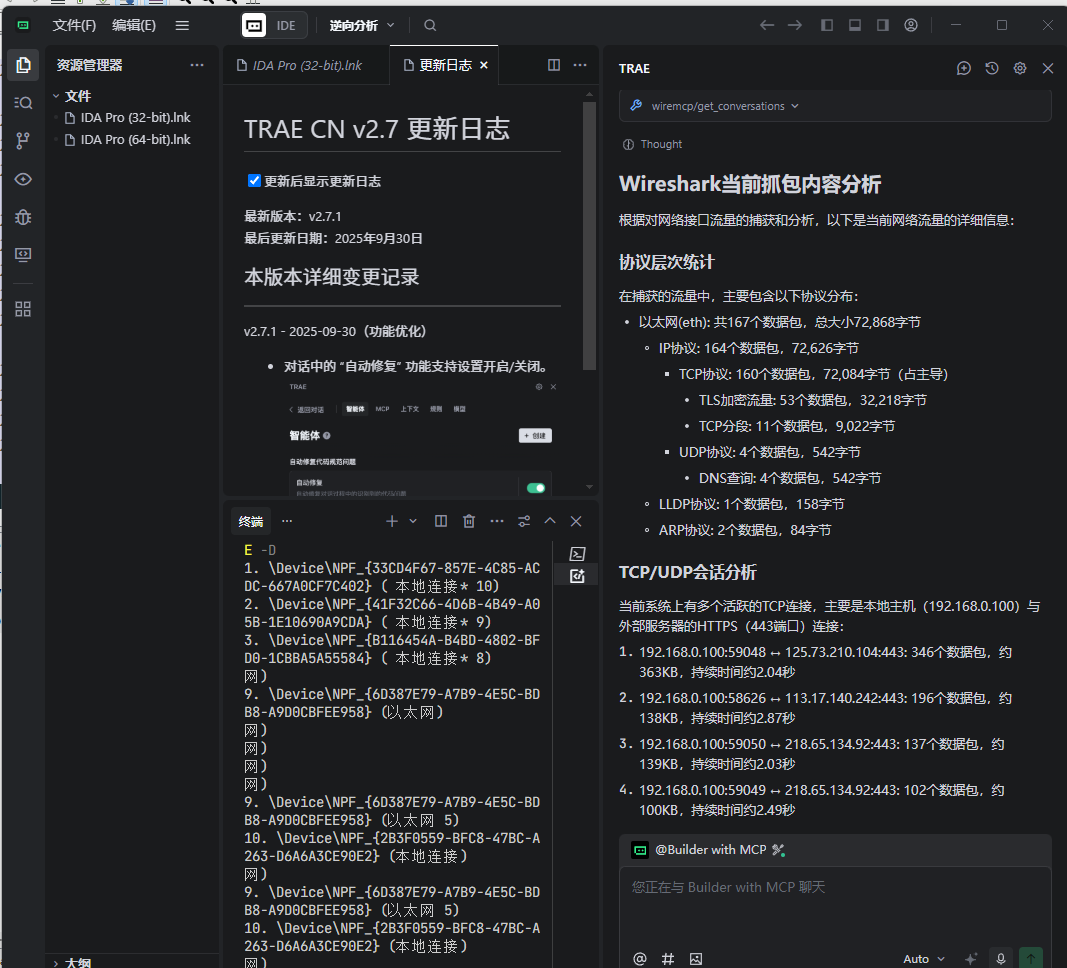The image size is (1067, 968).
Task: Open terminal panel more actions ellipsis
Action: click(x=497, y=521)
